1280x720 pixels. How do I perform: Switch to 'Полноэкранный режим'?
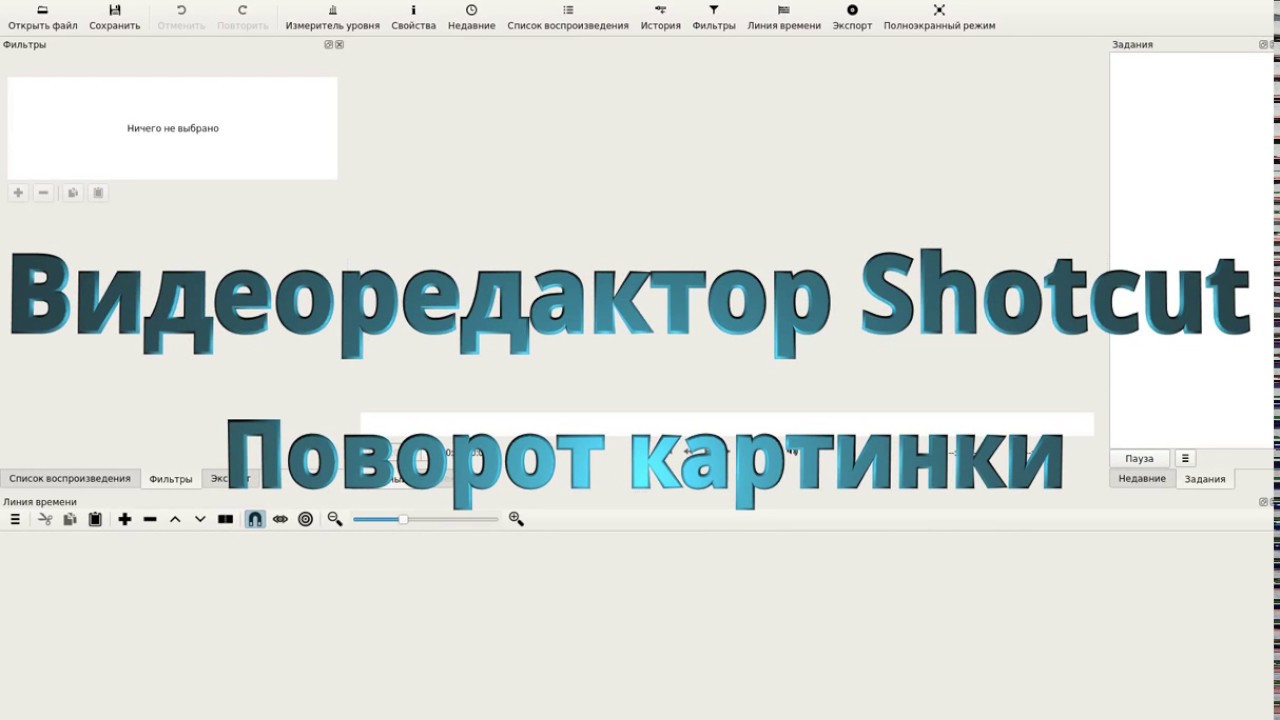pos(939,17)
